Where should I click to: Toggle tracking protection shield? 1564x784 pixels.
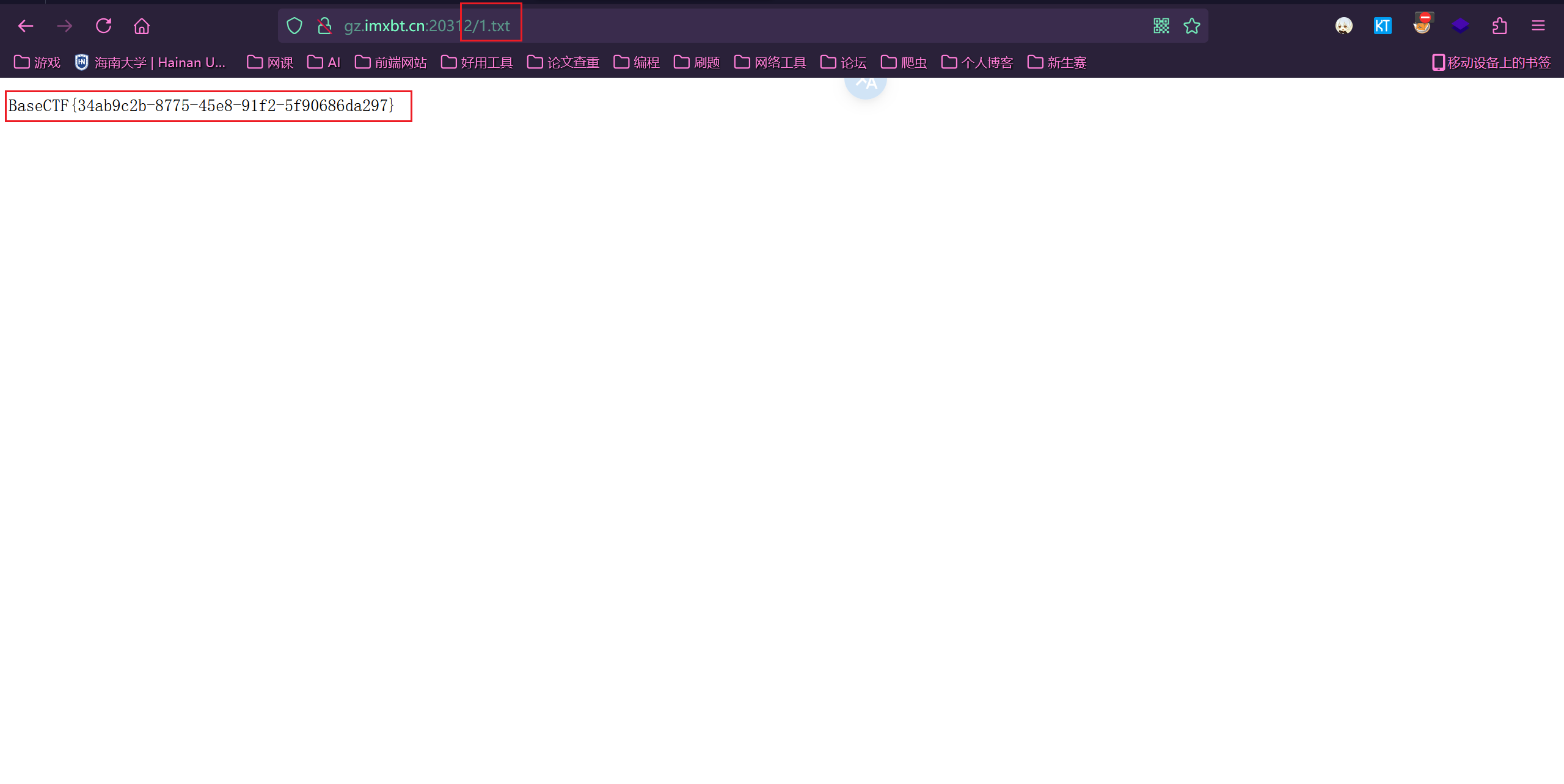295,26
